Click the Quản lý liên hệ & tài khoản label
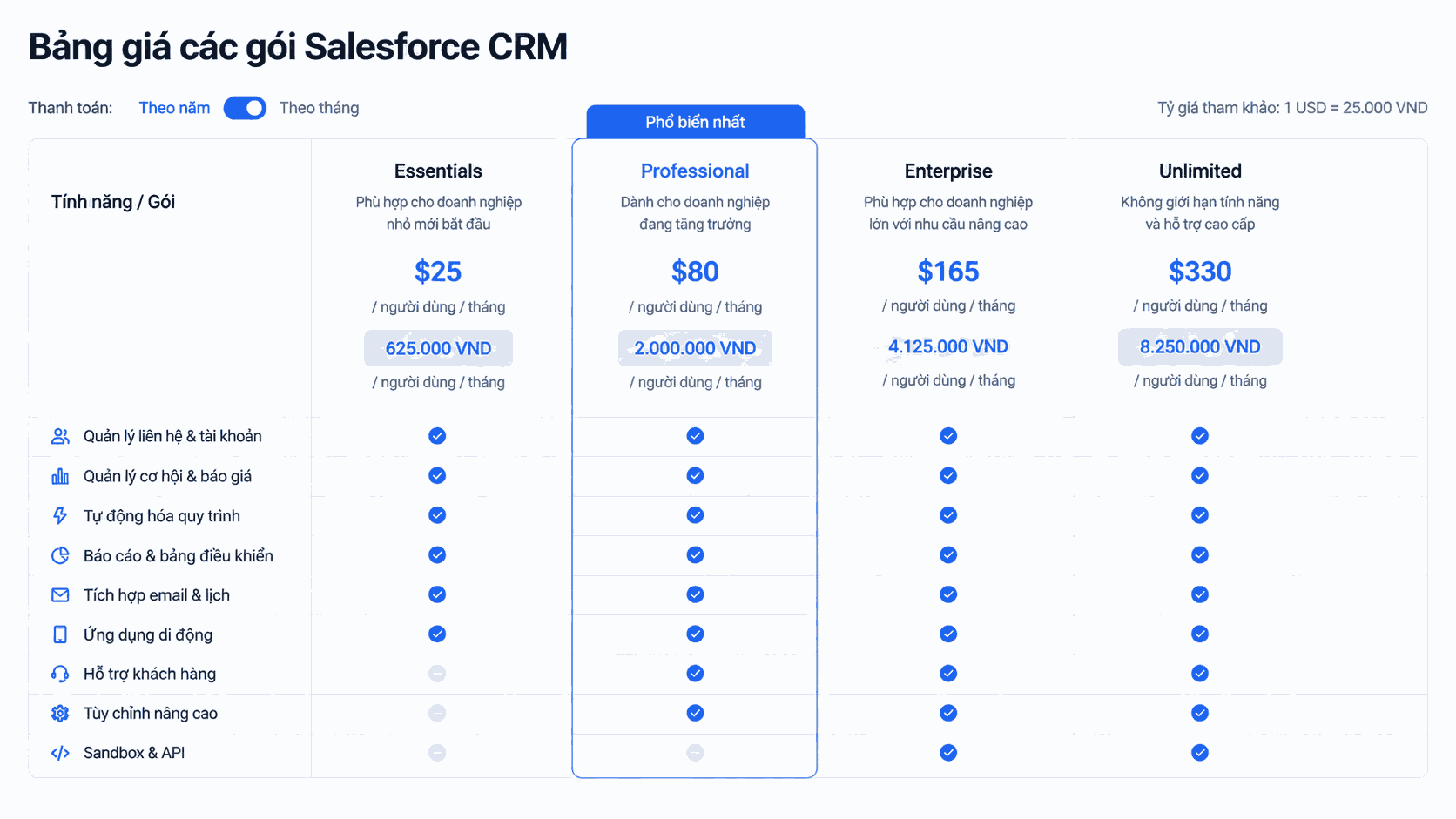Screen dimensions: 1456x819 172,436
